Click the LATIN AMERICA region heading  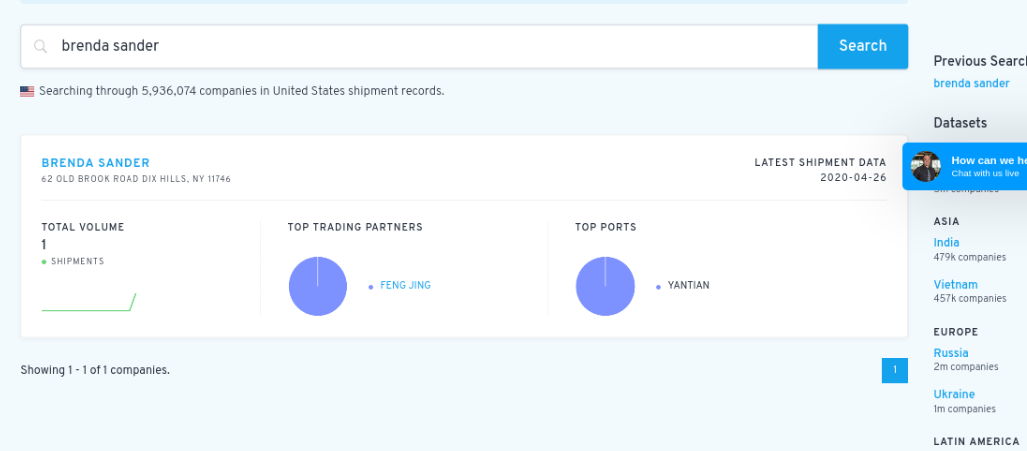pyautogui.click(x=977, y=442)
